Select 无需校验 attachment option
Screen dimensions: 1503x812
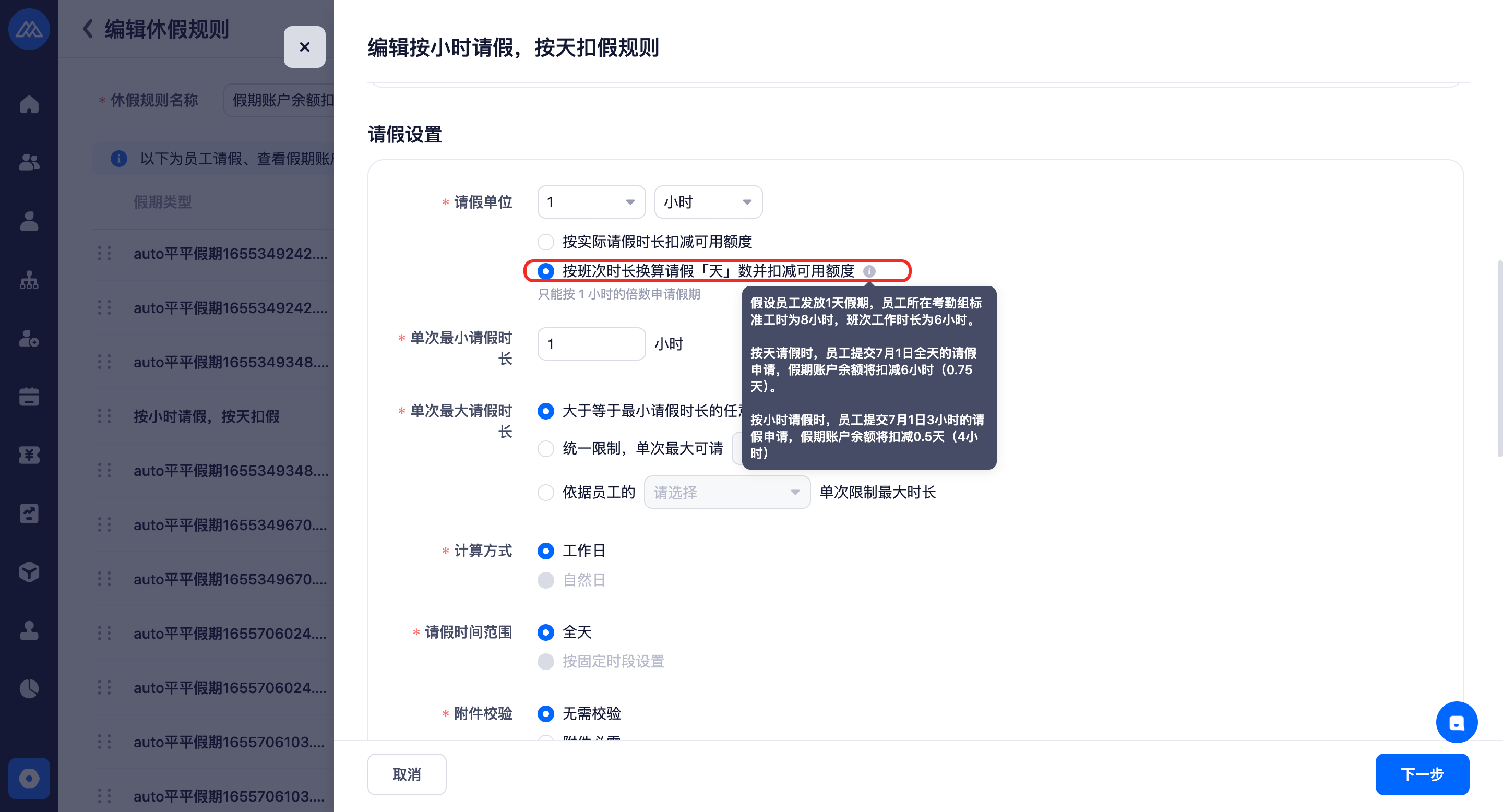tap(545, 713)
